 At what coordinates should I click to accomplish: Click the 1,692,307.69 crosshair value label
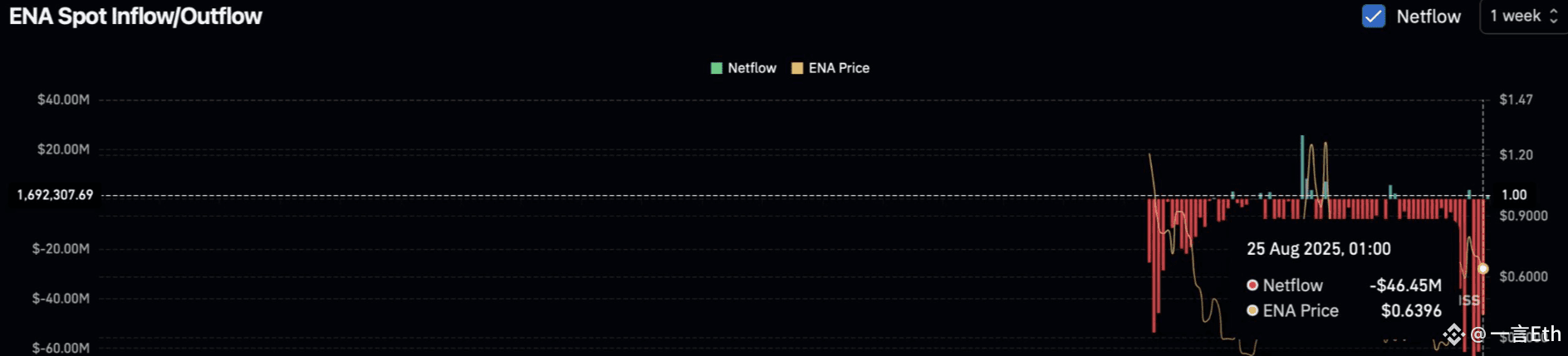(x=56, y=195)
